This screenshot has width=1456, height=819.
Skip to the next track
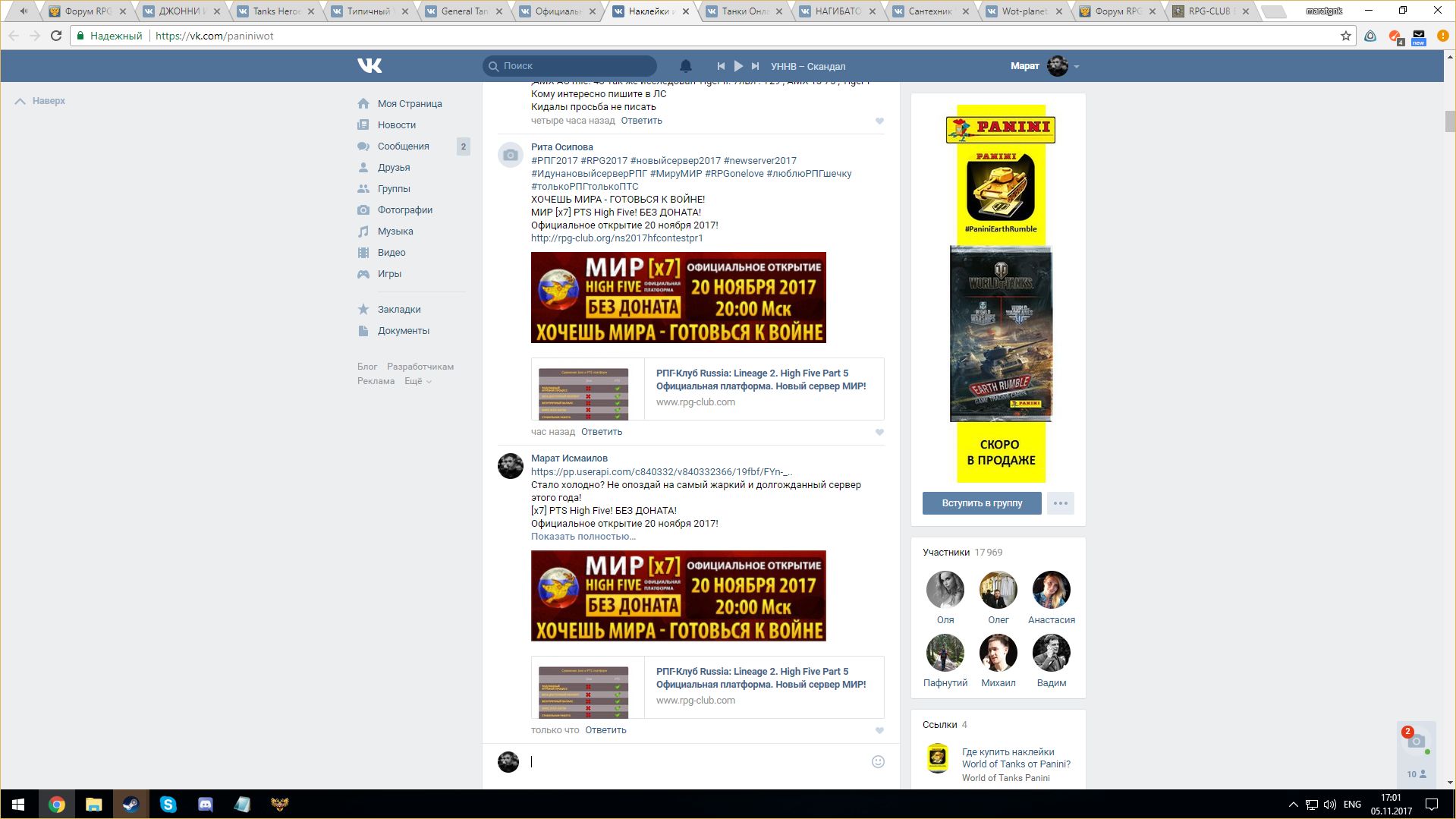click(x=755, y=66)
